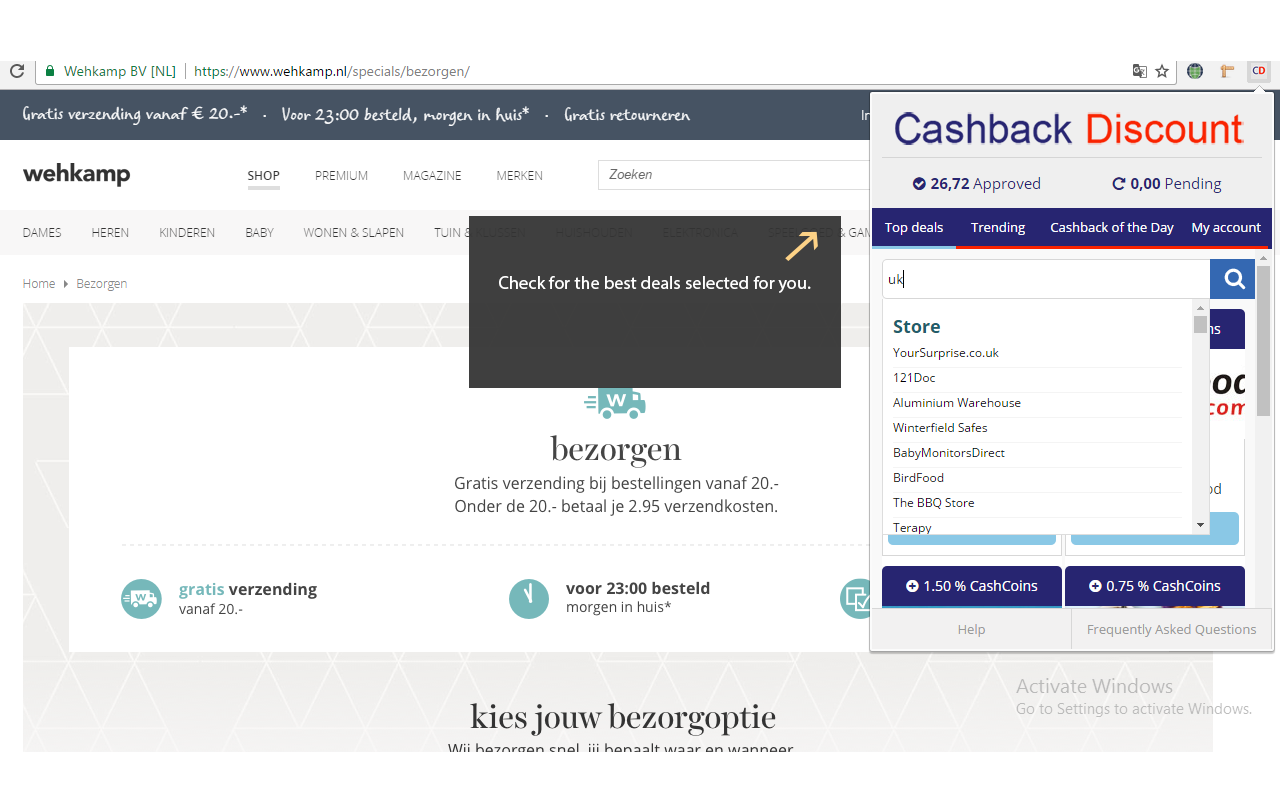Select BabyMonitorsDirect store suggestion
The width and height of the screenshot is (1280, 800).
click(x=1037, y=453)
